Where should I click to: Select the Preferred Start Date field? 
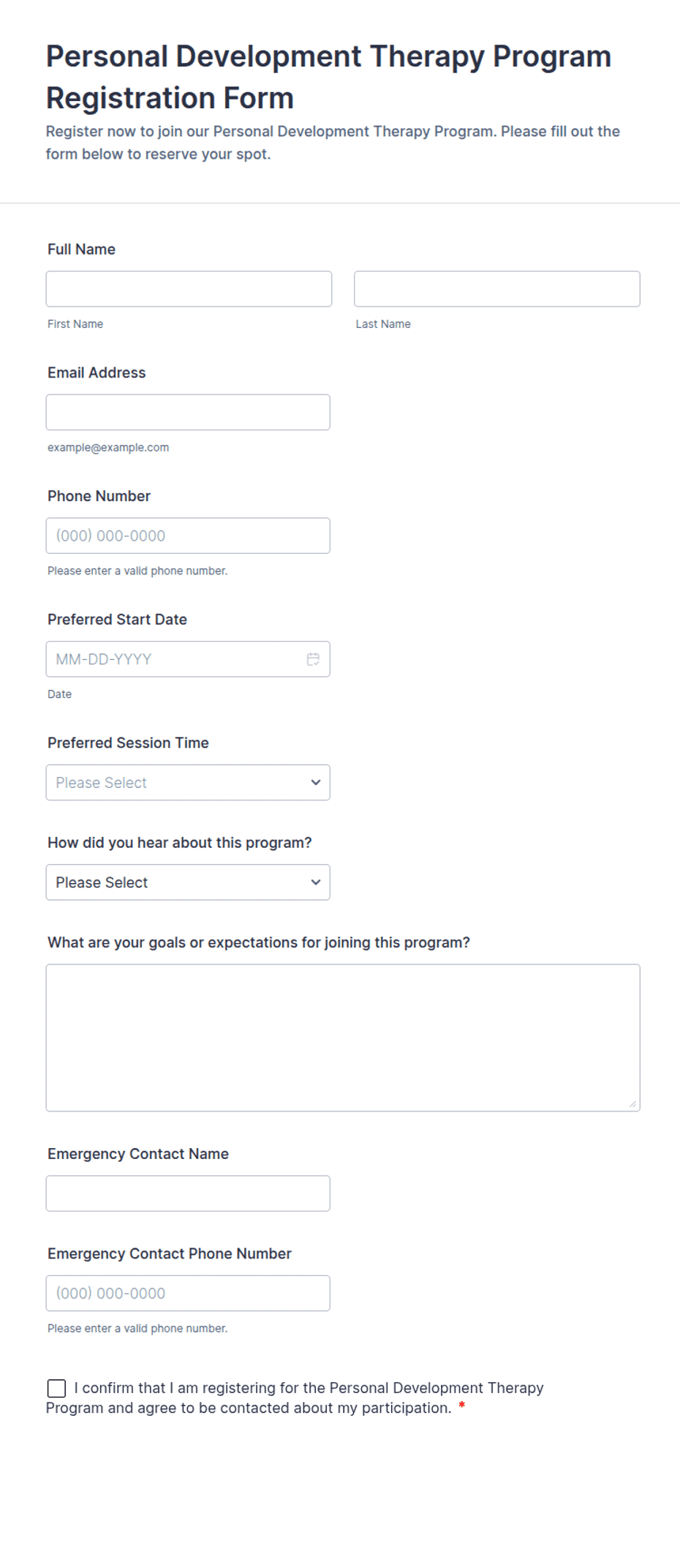[188, 659]
